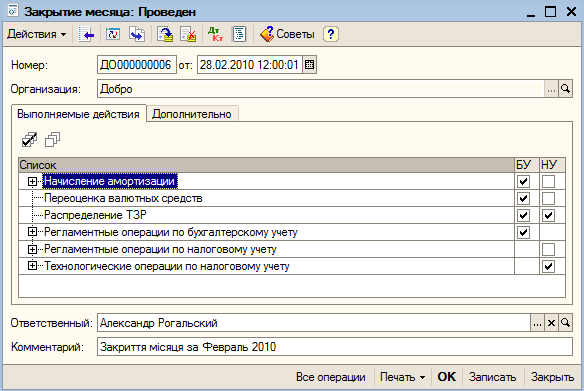The image size is (584, 391).
Task: Click the cancel posting icon with red X
Action: point(188,34)
